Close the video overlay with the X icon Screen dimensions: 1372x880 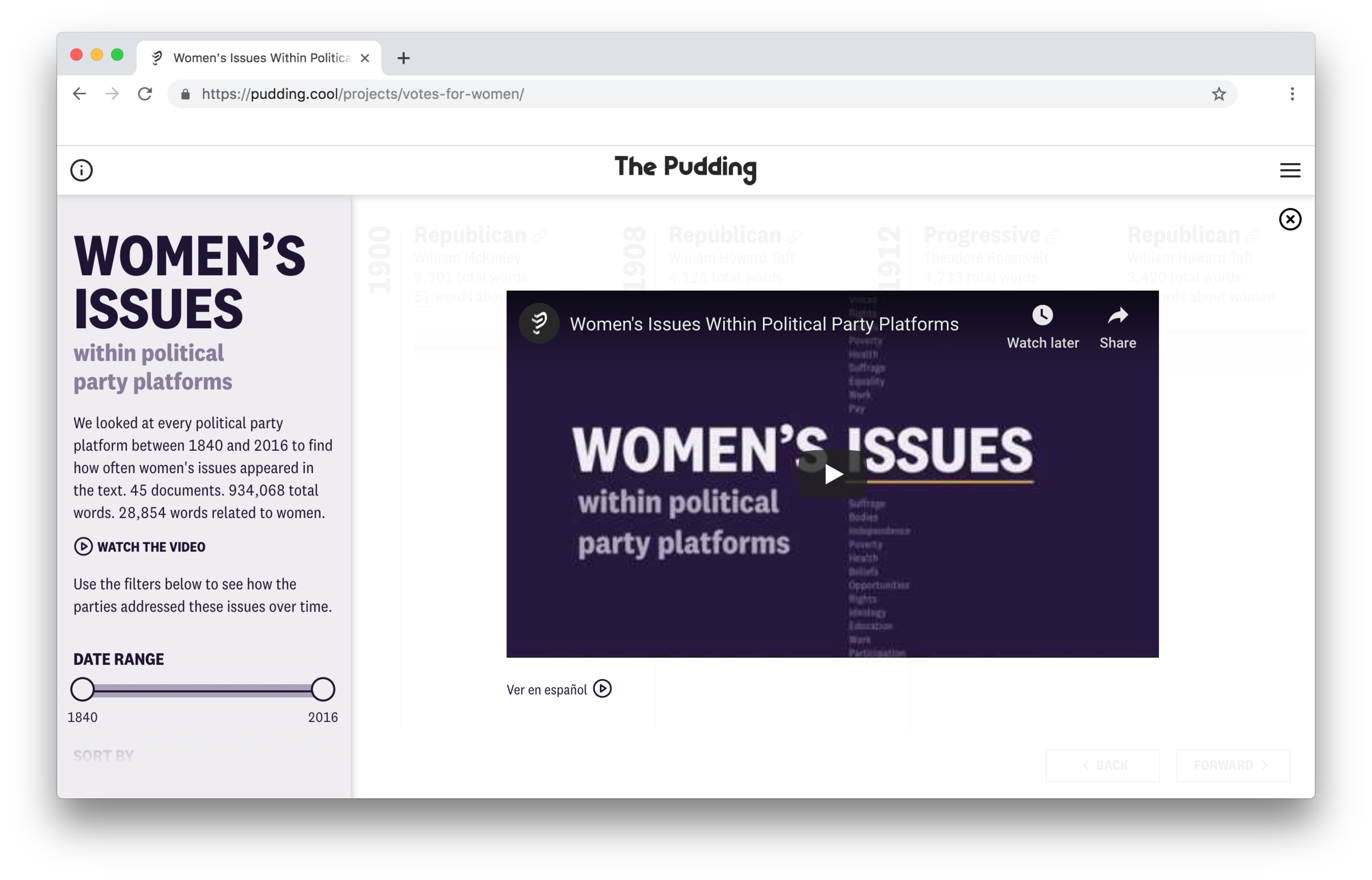click(x=1290, y=220)
